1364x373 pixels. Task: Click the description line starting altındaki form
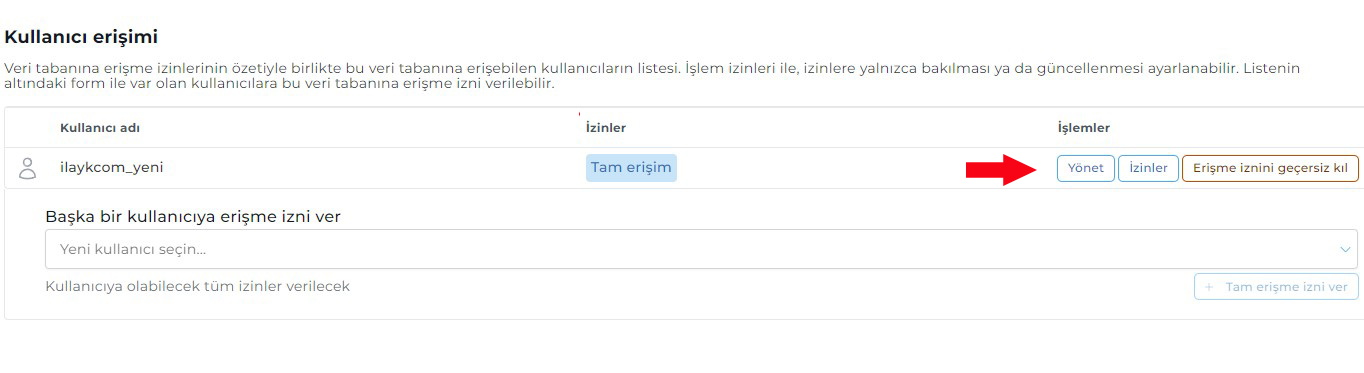(x=280, y=84)
